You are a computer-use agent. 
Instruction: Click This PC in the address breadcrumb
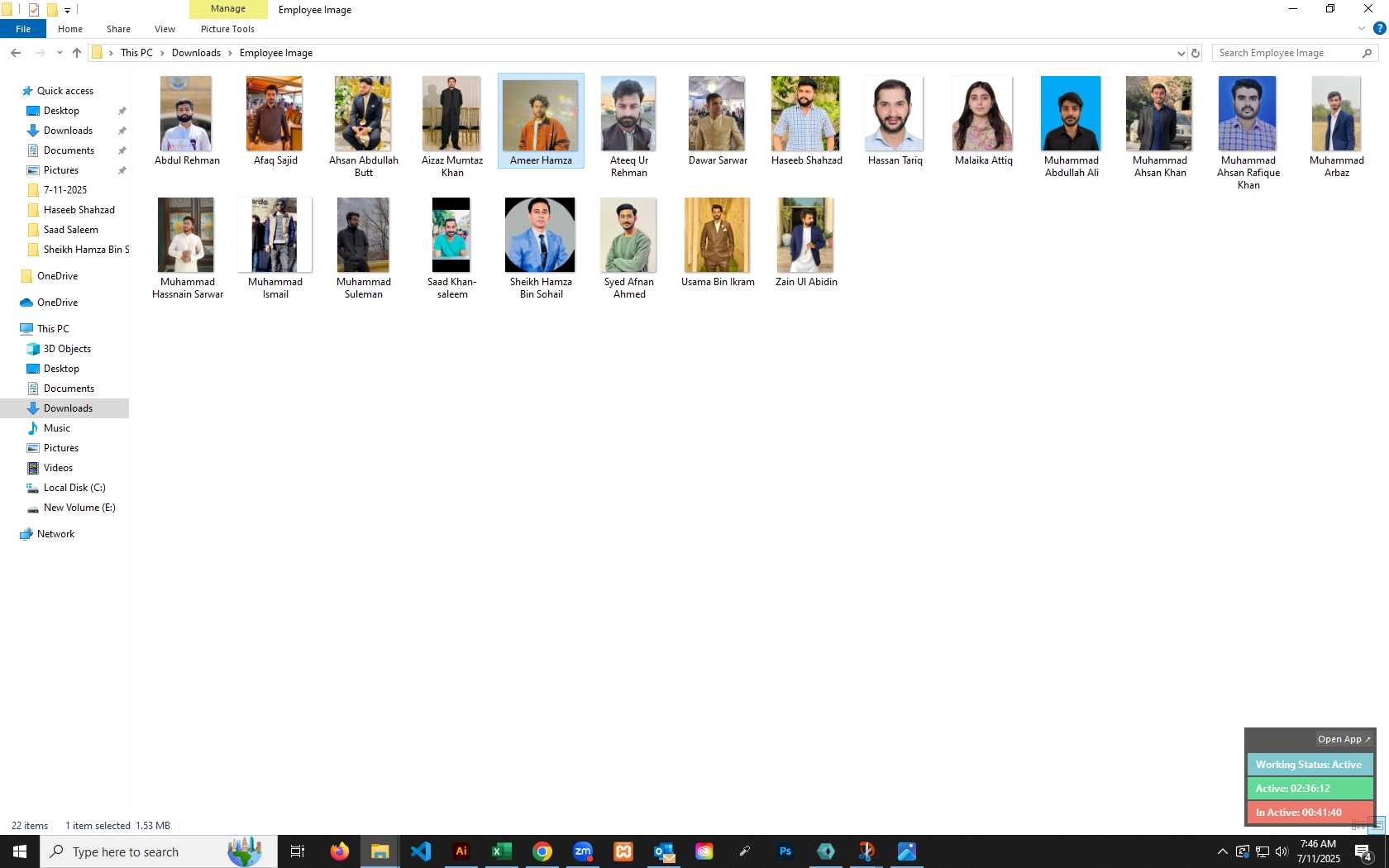[x=136, y=53]
